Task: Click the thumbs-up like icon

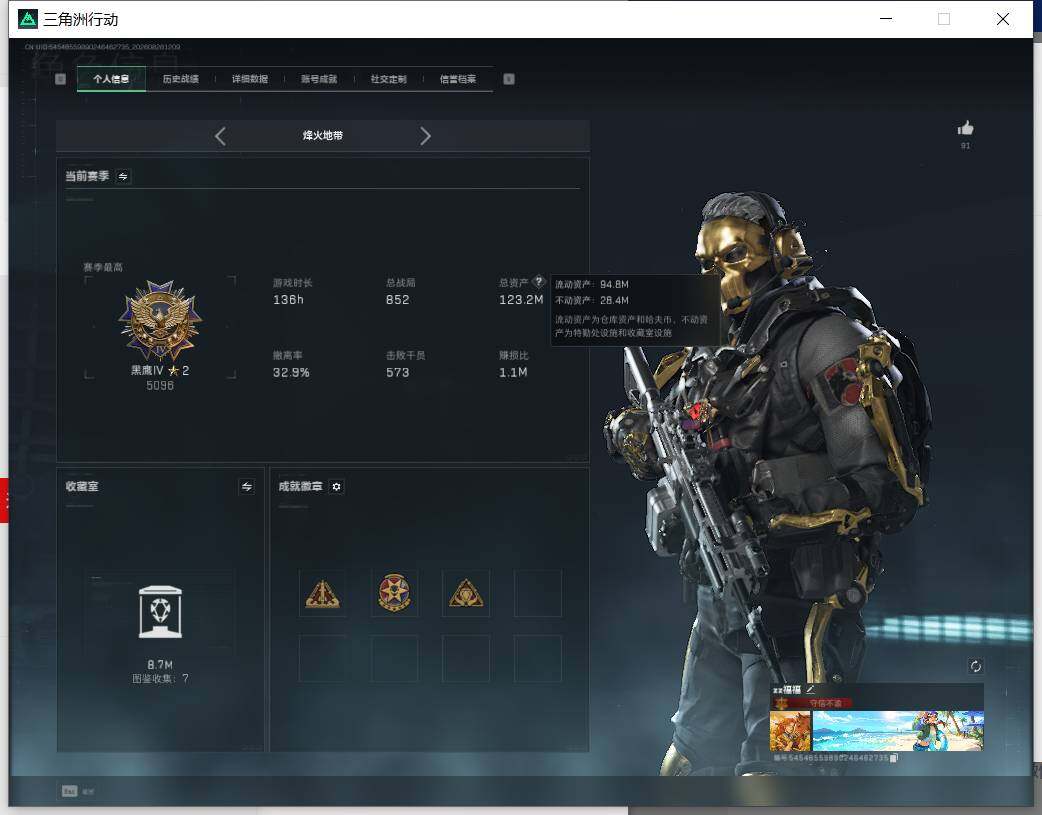Action: 966,128
